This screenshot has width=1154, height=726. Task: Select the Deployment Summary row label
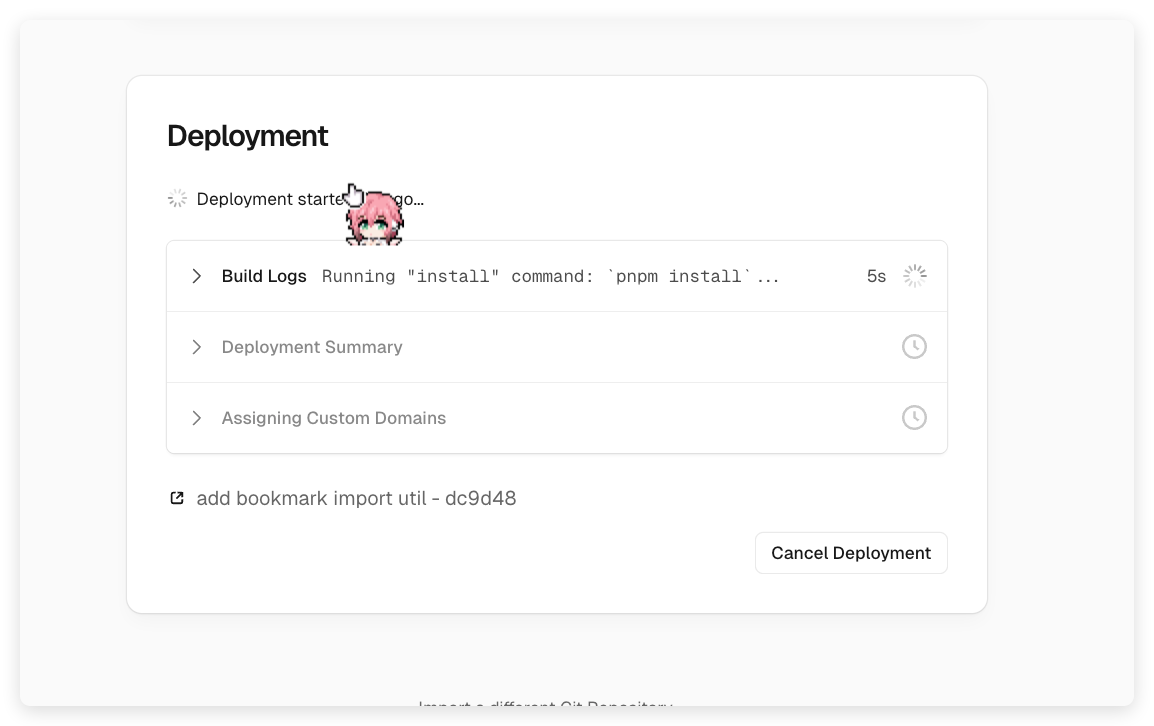point(312,347)
